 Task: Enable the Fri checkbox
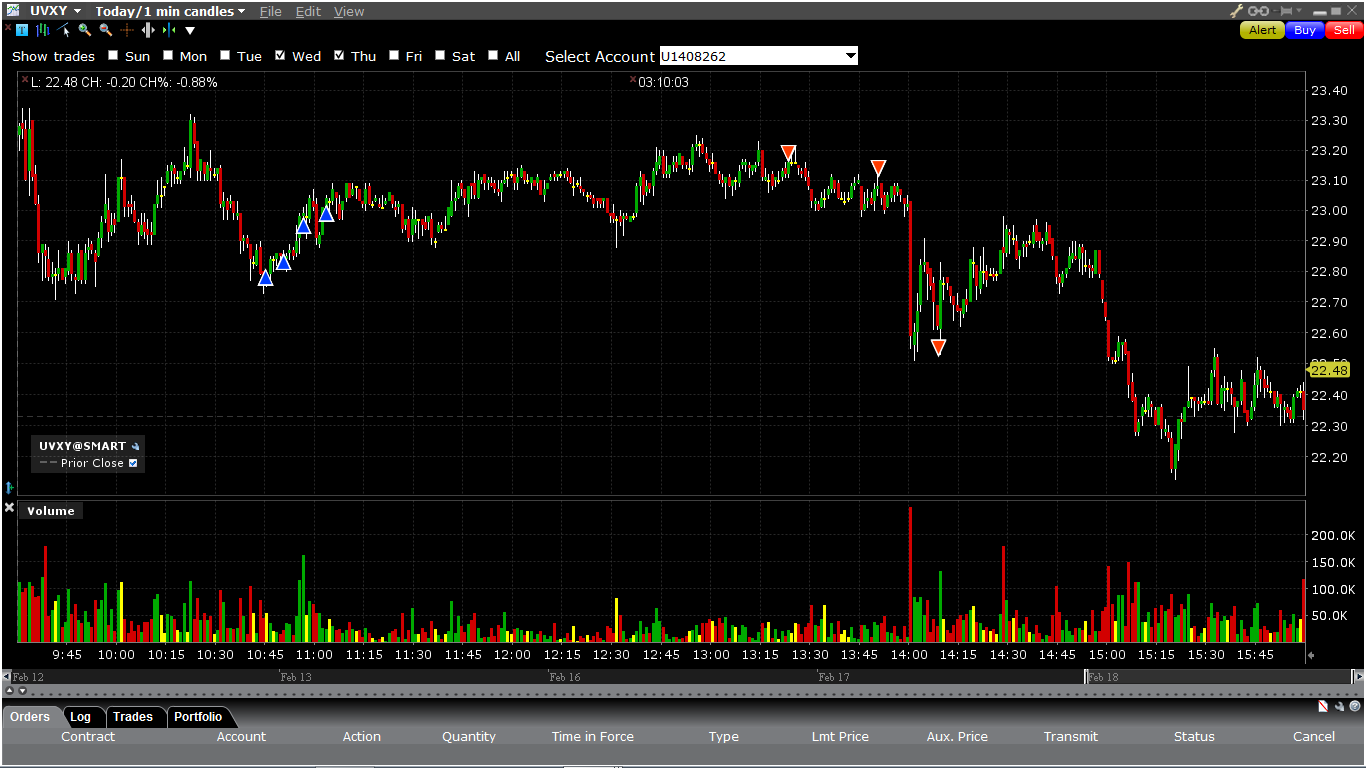coord(394,56)
